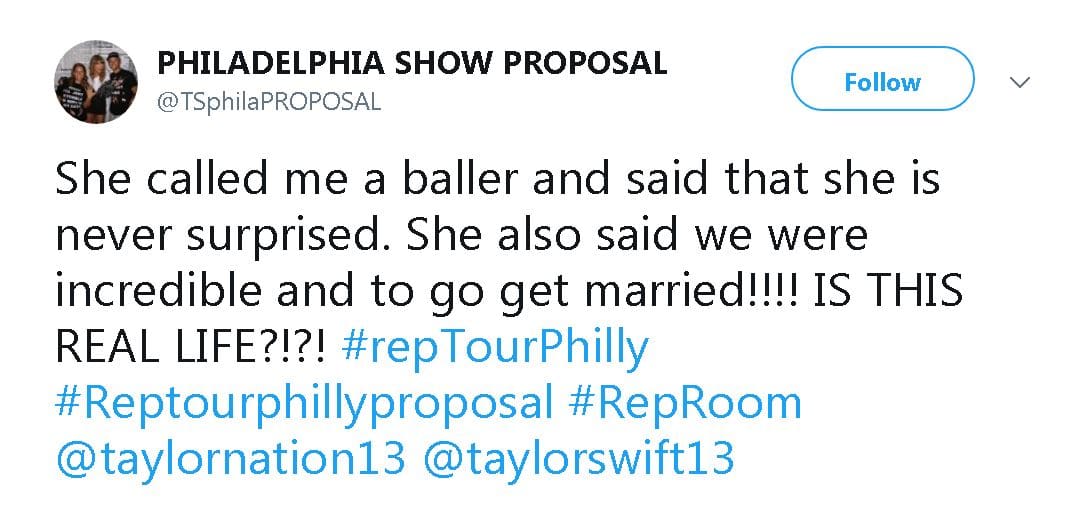Follow the #Reptourphillyproposal hashtag link
This screenshot has width=1087, height=509.
click(304, 402)
